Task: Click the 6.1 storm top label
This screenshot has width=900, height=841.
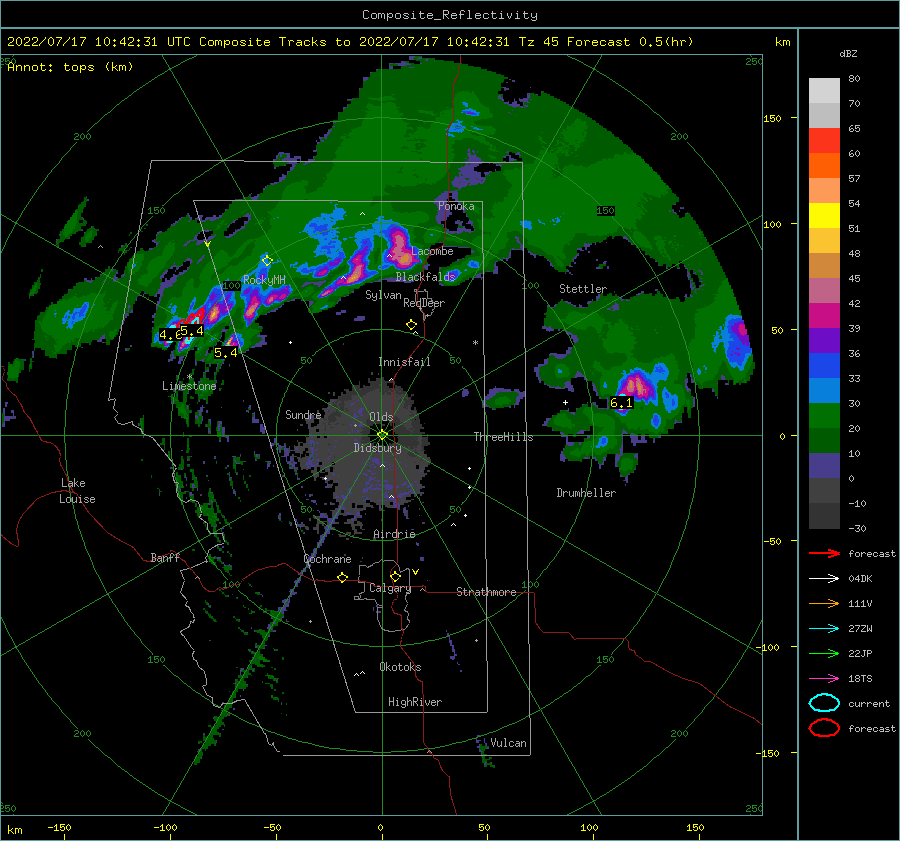Action: (x=621, y=402)
